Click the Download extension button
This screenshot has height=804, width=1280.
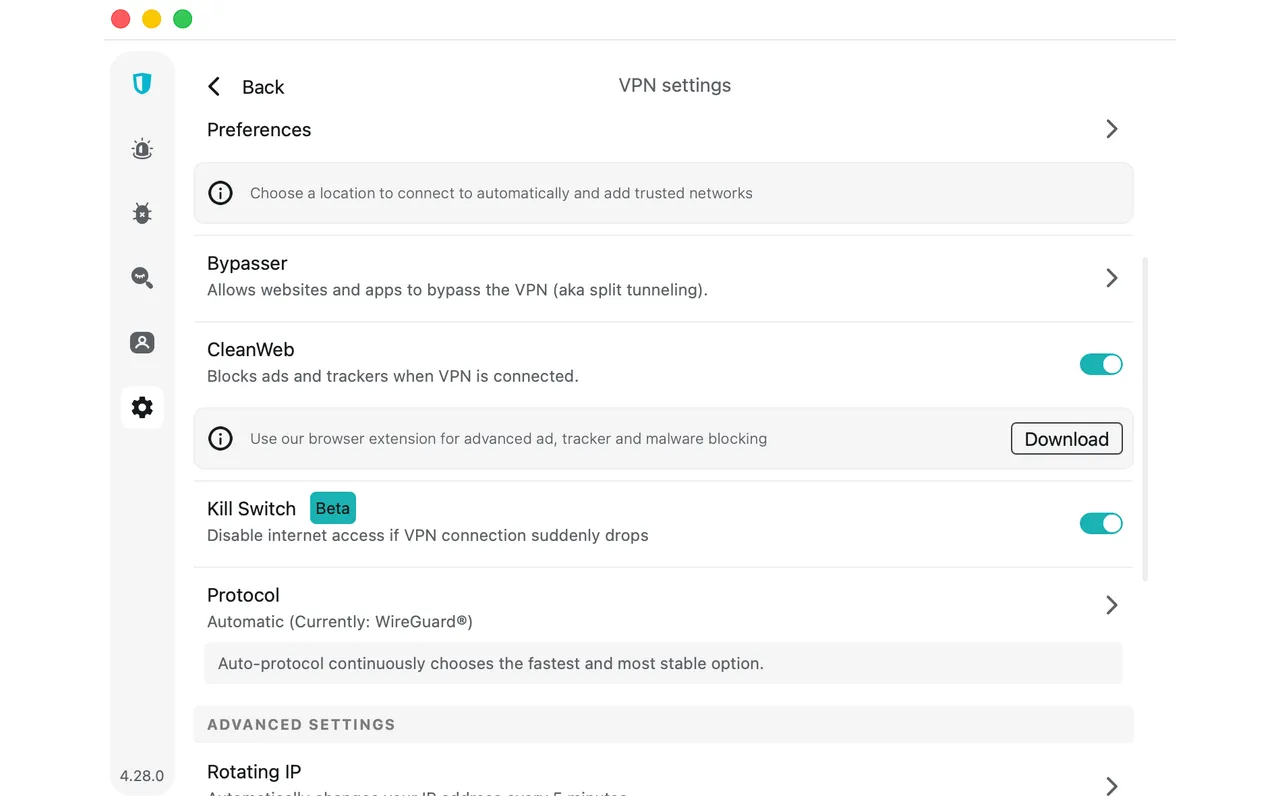coord(1066,439)
